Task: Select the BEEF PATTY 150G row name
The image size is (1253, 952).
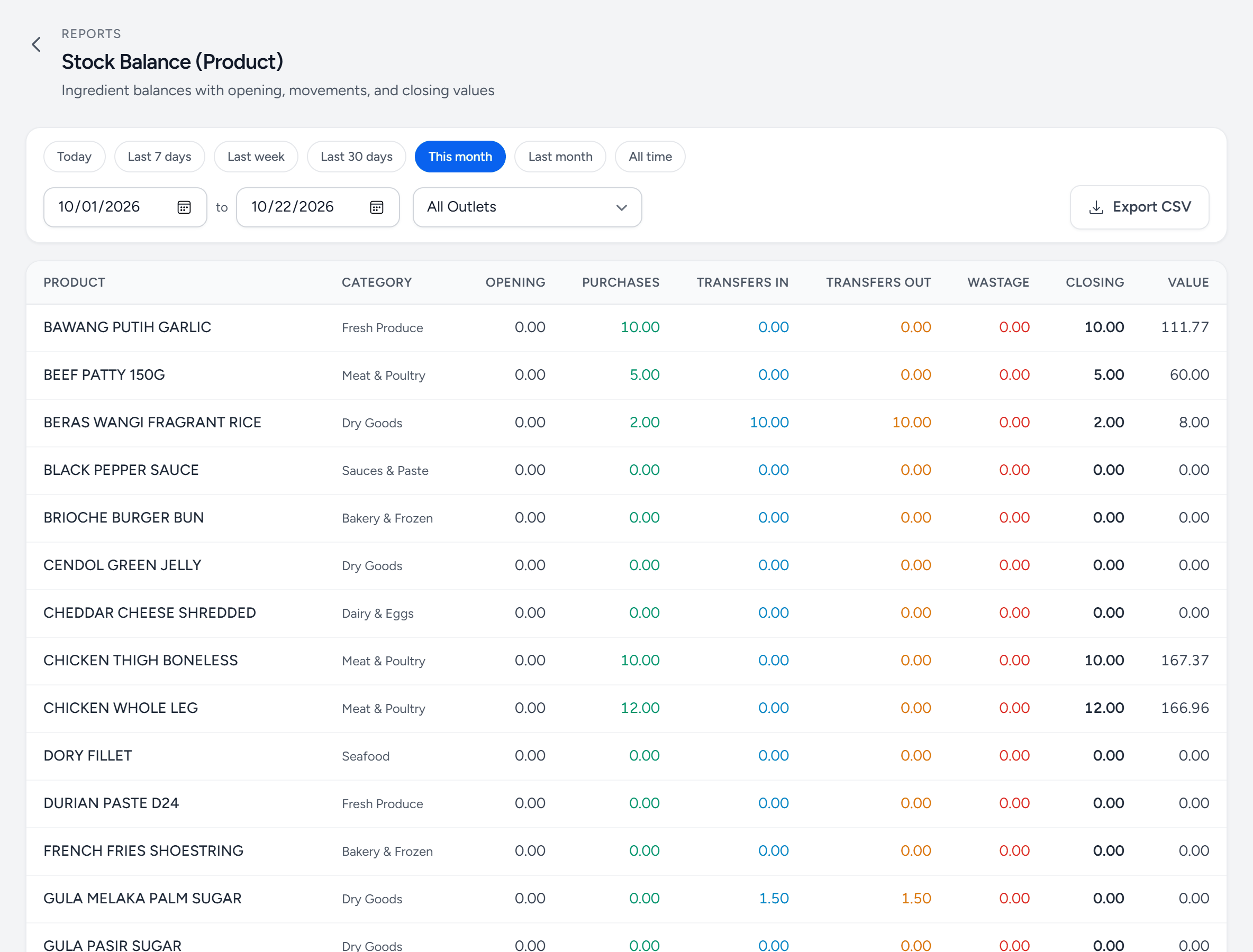Action: pos(104,375)
